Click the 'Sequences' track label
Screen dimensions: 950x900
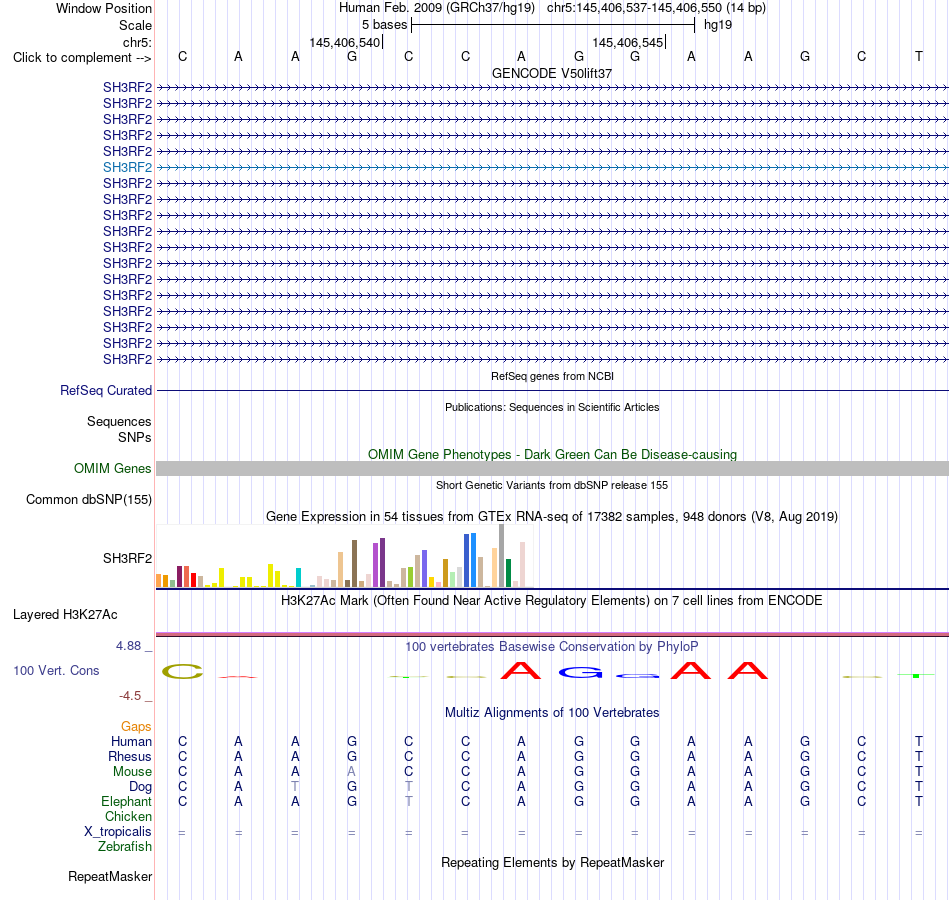[x=119, y=421]
